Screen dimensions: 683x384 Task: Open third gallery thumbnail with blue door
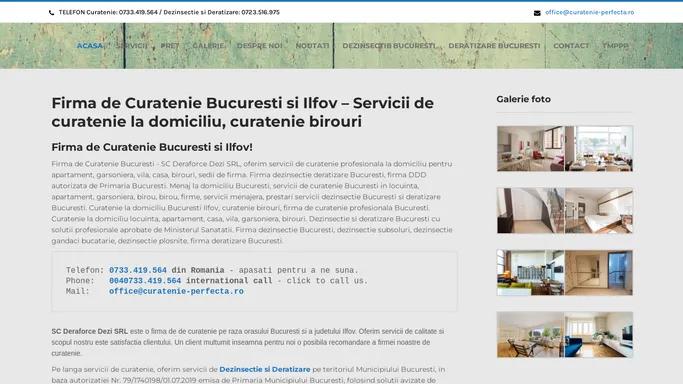coord(565,273)
